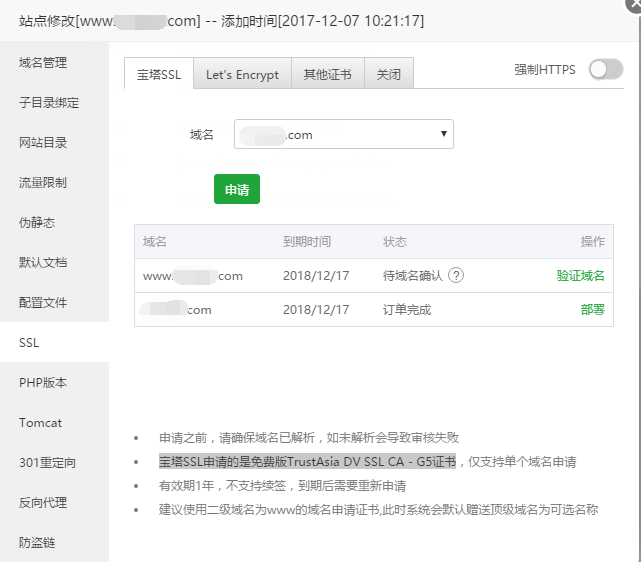Open 流量限制 settings
This screenshot has height=562, width=641.
[54, 183]
